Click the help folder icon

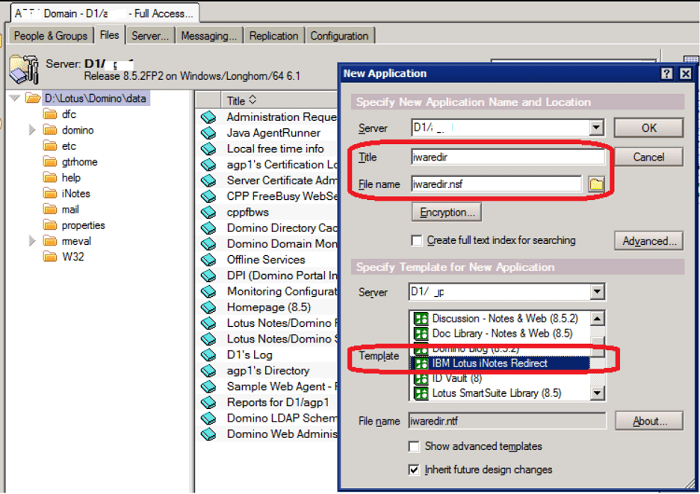click(x=50, y=178)
